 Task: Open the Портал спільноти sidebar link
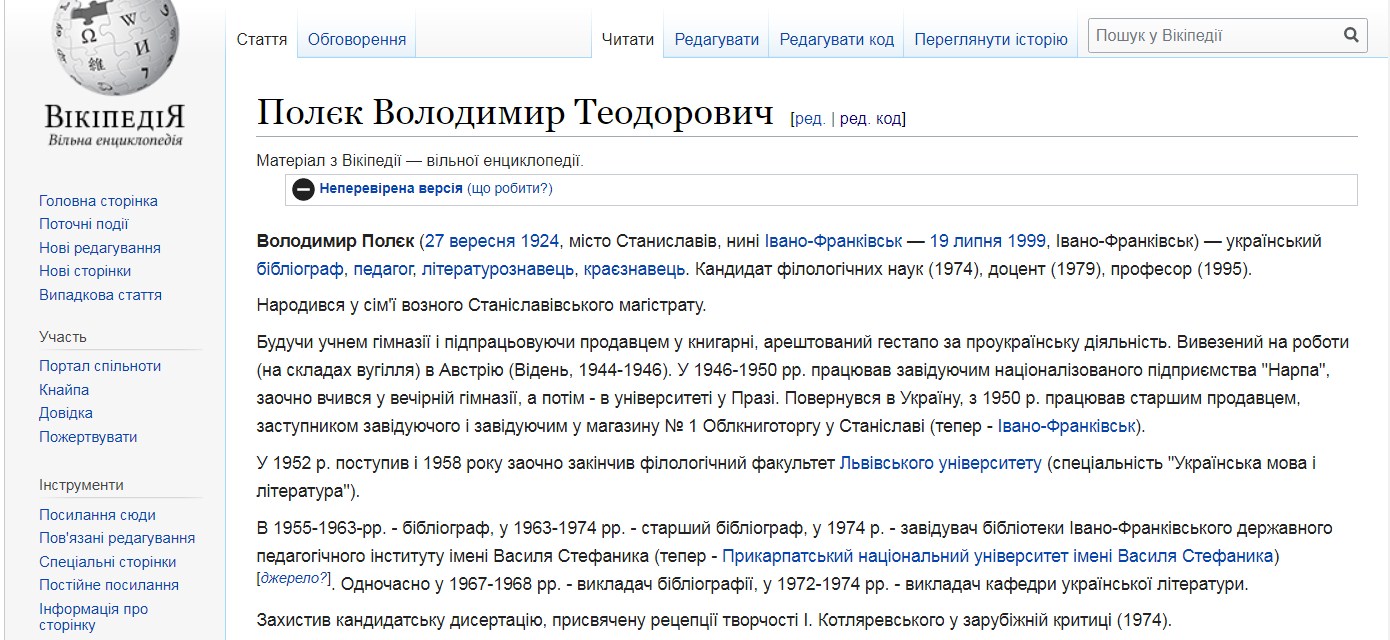100,366
